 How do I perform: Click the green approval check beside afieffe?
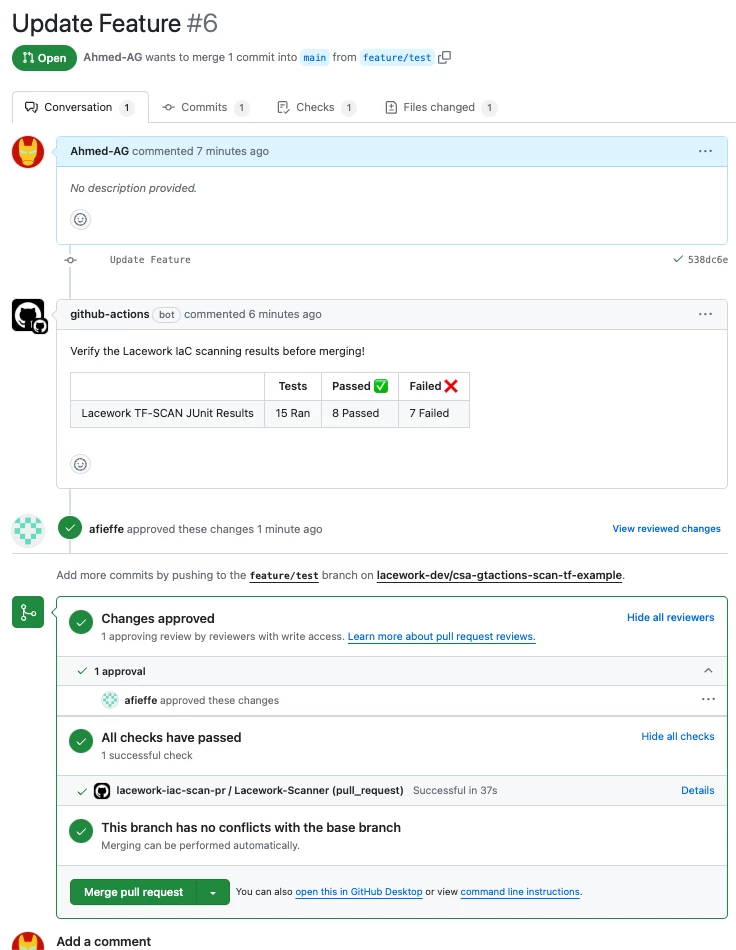[70, 528]
